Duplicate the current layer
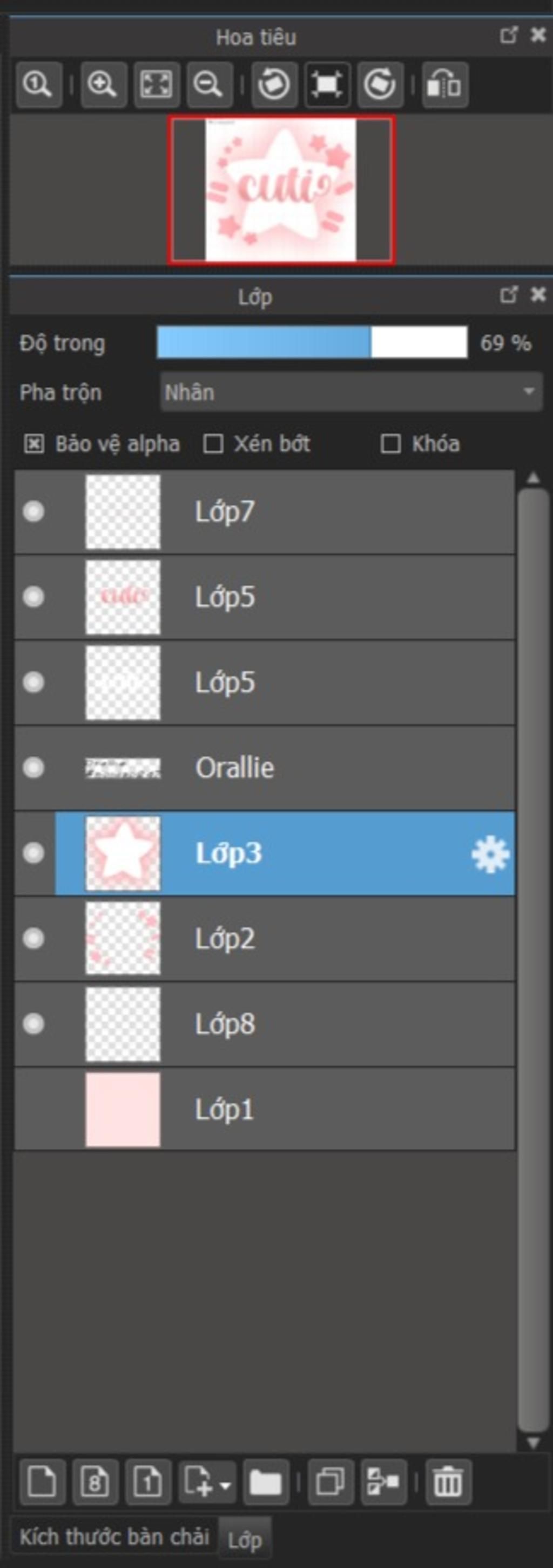The image size is (553, 1568). pos(331,1481)
